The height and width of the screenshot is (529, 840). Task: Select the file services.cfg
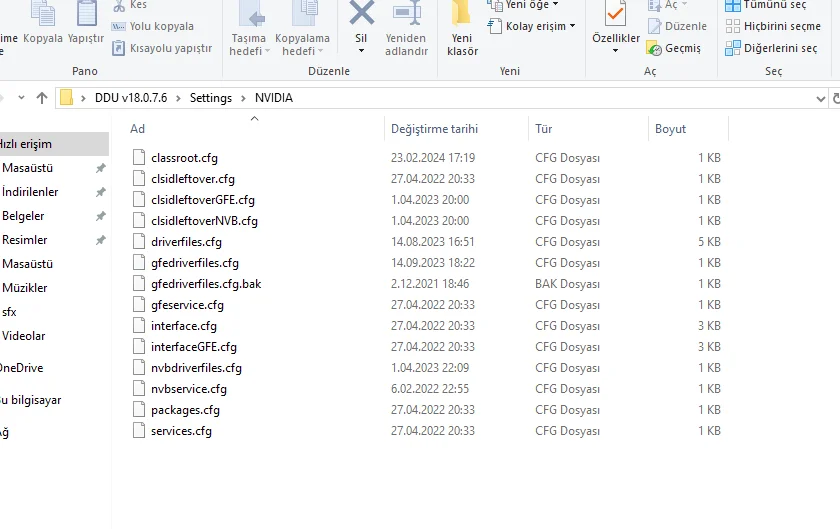(x=181, y=431)
